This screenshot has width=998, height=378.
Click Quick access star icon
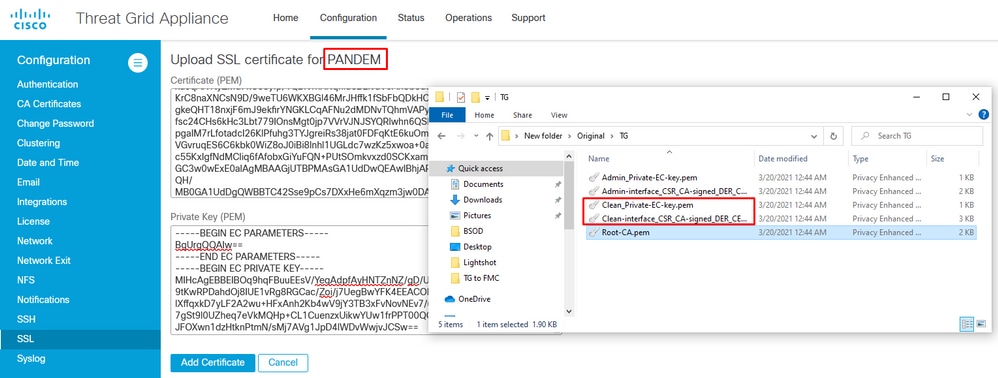coord(451,169)
